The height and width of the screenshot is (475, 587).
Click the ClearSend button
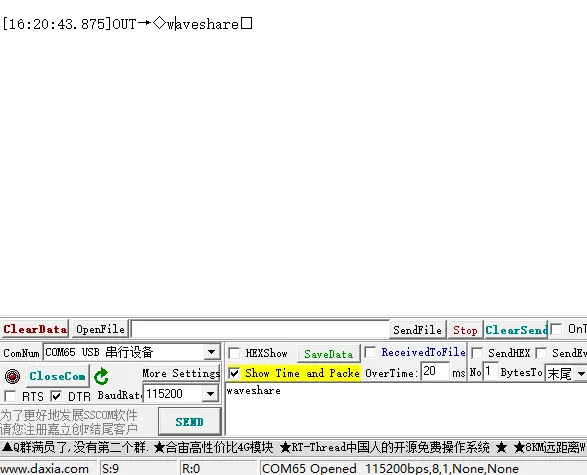(516, 330)
